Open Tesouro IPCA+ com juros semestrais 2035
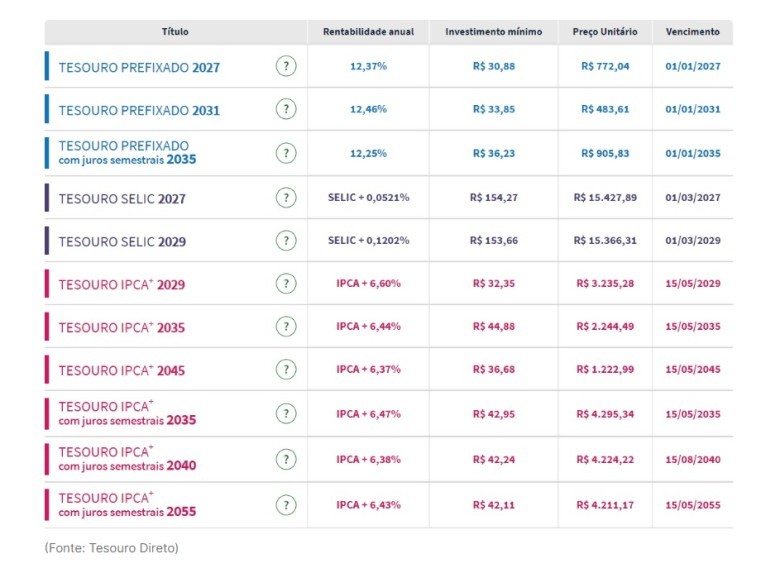 (127, 413)
